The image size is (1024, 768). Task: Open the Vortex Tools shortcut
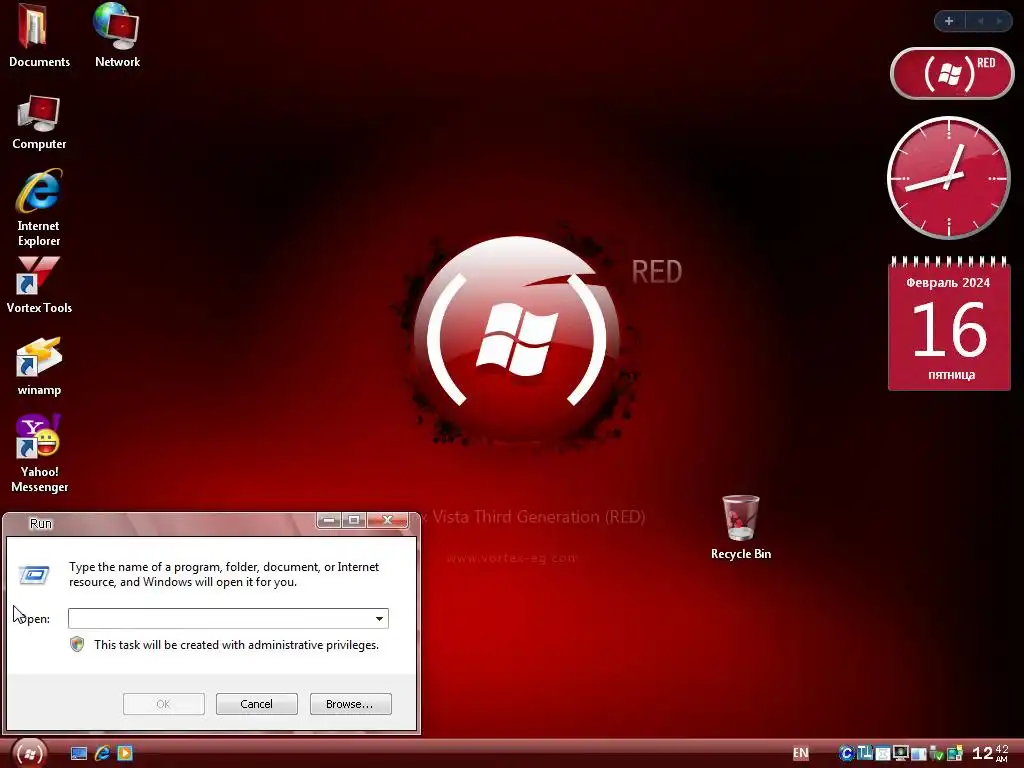39,286
